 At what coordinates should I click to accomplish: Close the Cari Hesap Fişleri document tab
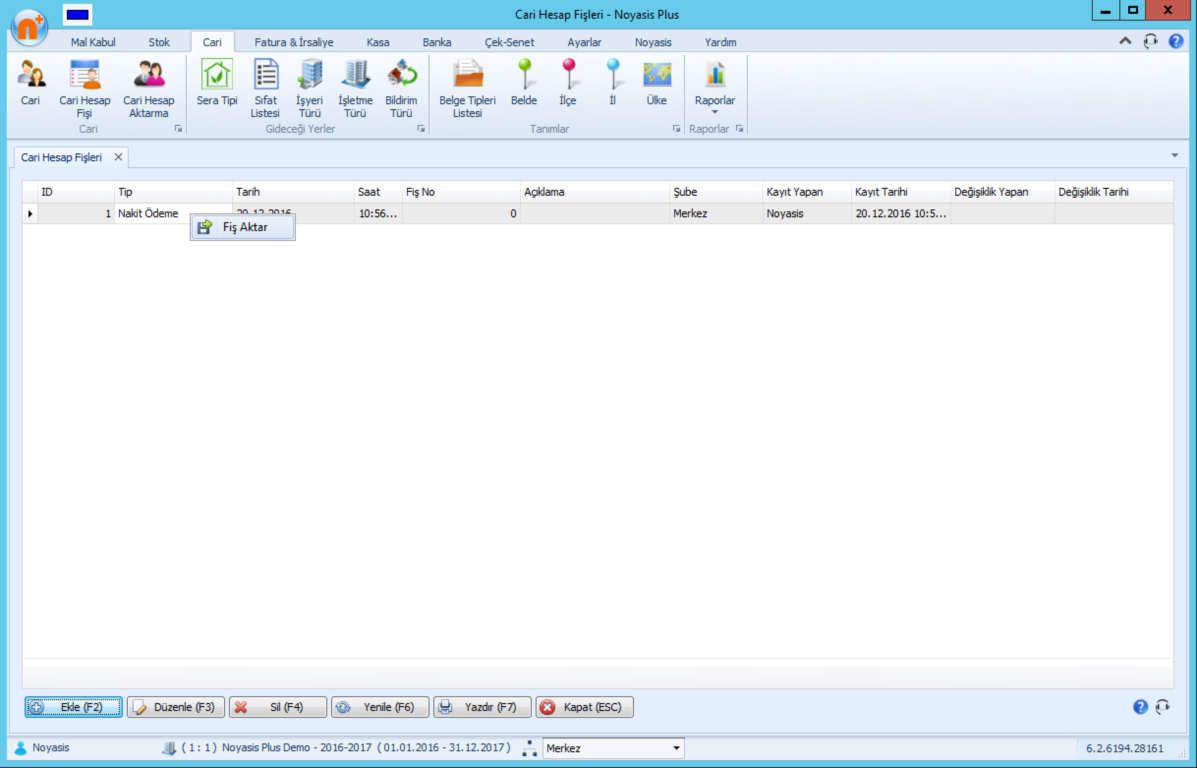point(118,157)
